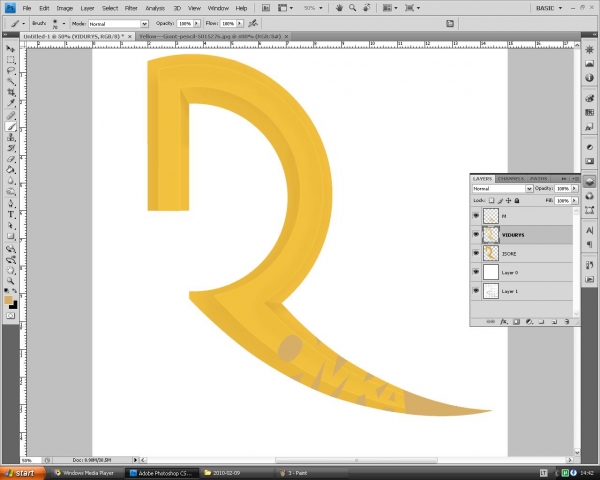Open the BASIC workspace dropdown
This screenshot has width=600, height=480.
549,8
